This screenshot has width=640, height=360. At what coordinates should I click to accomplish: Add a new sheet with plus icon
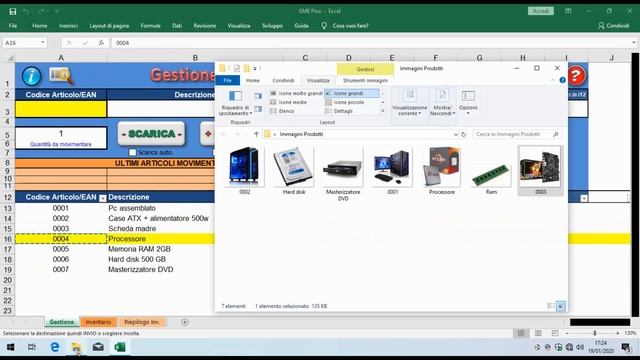[185, 322]
